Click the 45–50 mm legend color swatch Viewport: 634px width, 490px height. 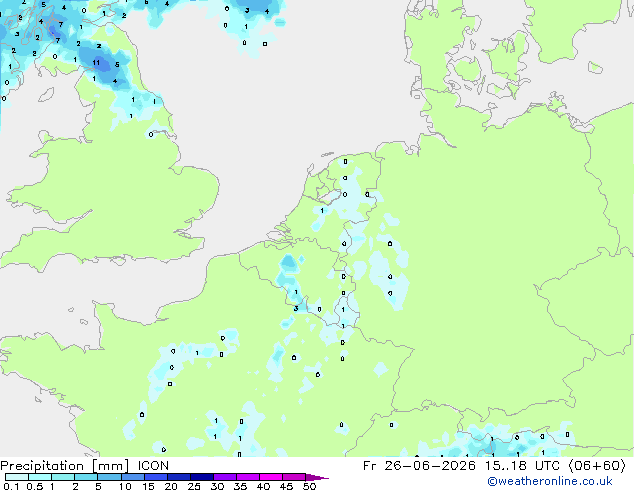pyautogui.click(x=294, y=477)
